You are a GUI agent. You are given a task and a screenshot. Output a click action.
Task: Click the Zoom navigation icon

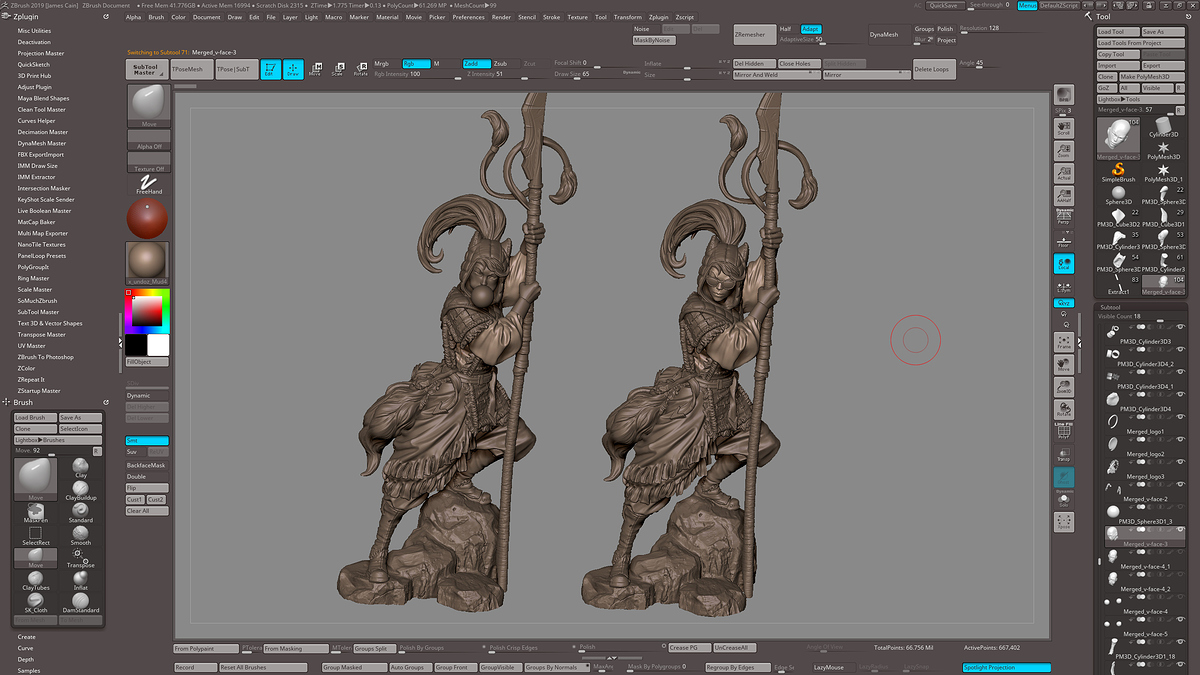click(1064, 150)
